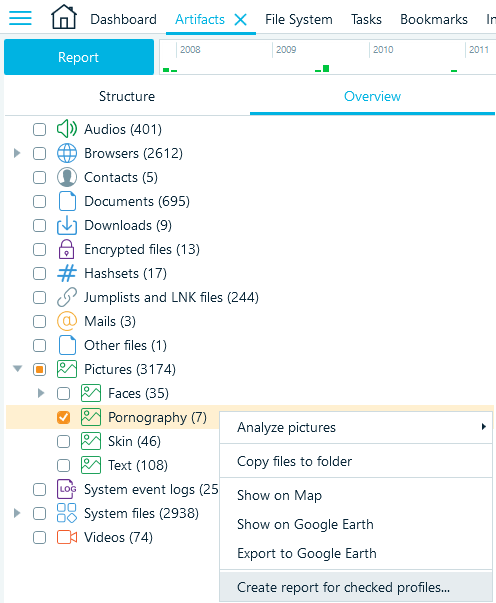Viewport: 496px width, 603px height.
Task: Check the Documents (695) checkbox
Action: (x=39, y=202)
